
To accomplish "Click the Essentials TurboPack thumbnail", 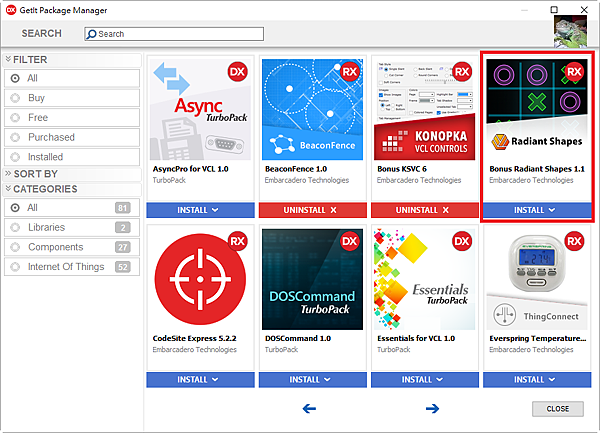I will tap(425, 279).
